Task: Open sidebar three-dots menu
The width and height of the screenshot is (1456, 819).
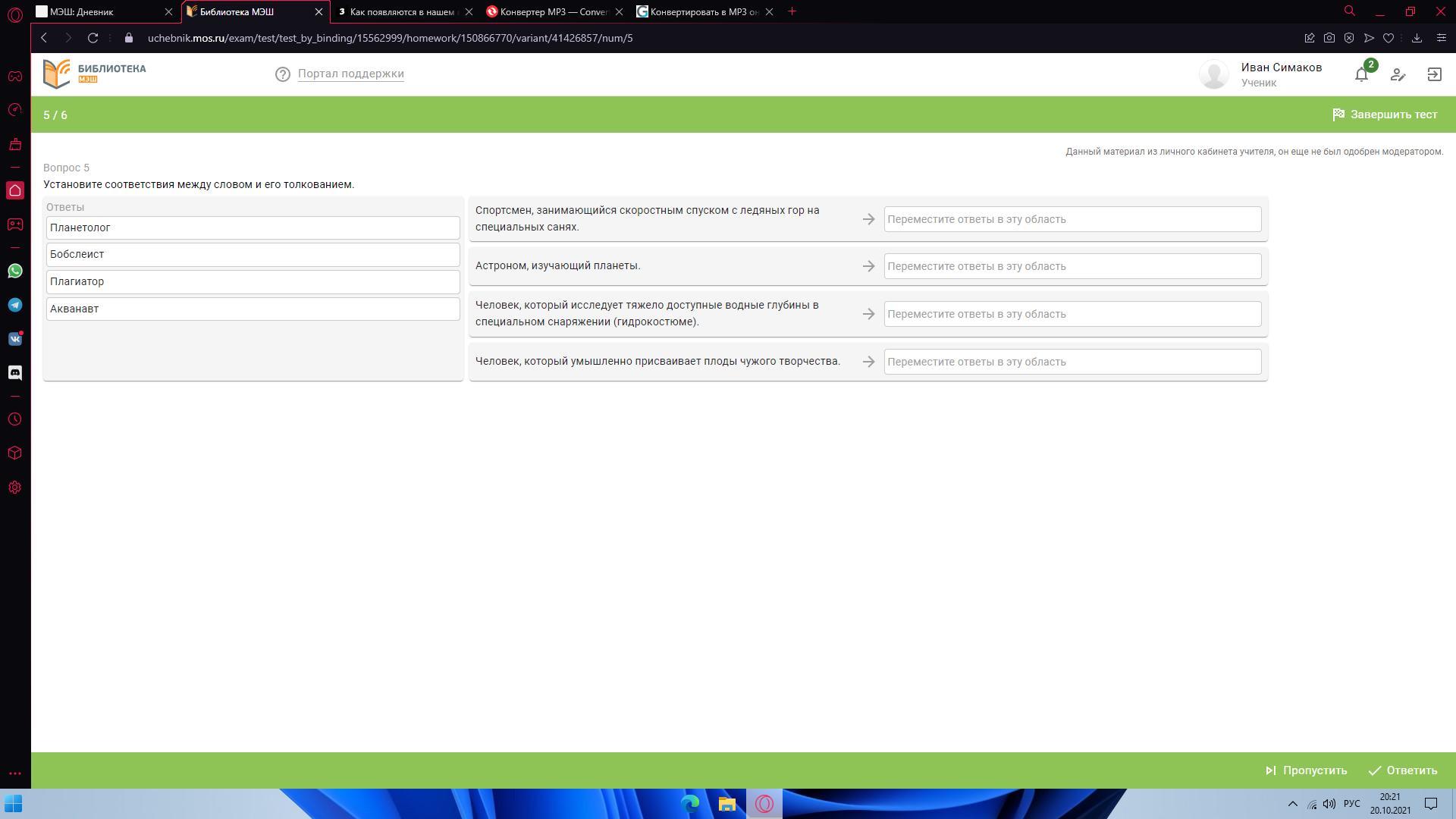Action: 15,773
